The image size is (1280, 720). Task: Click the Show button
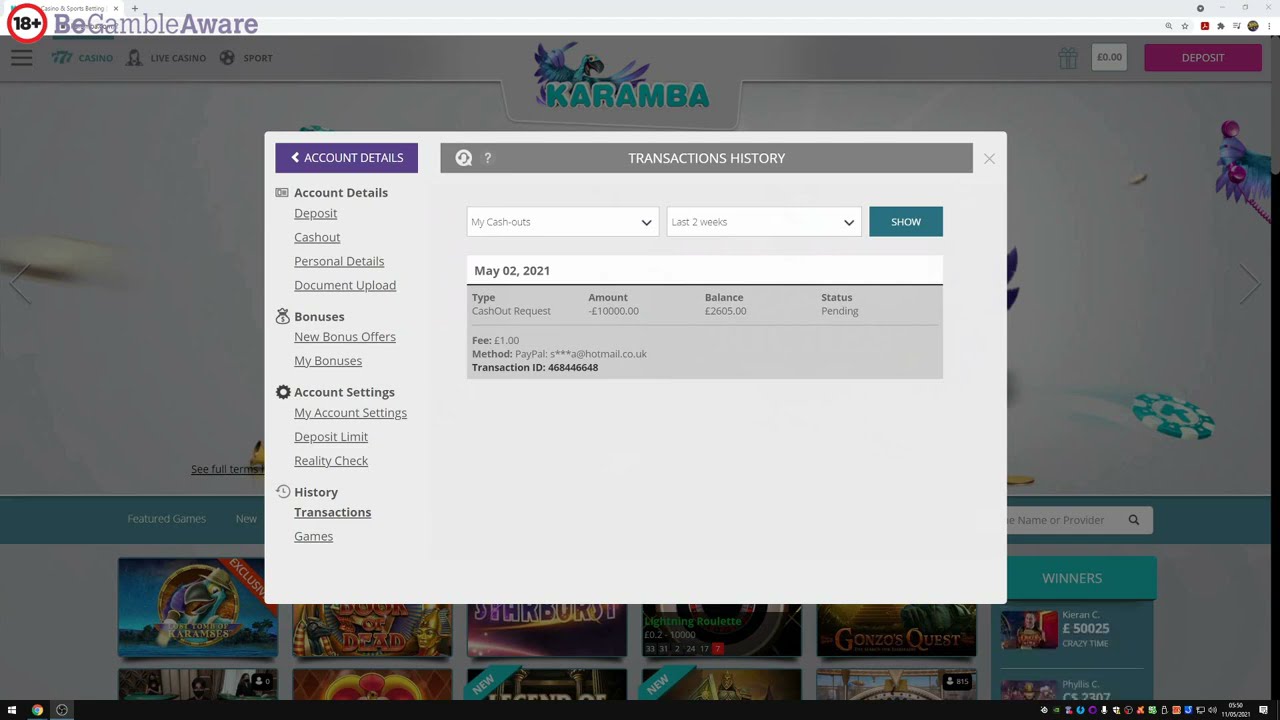coord(906,222)
